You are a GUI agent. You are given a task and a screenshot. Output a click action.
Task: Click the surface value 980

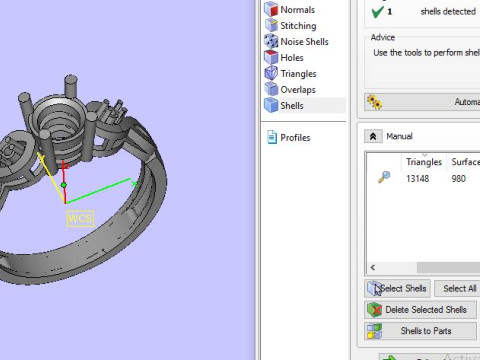pos(458,179)
